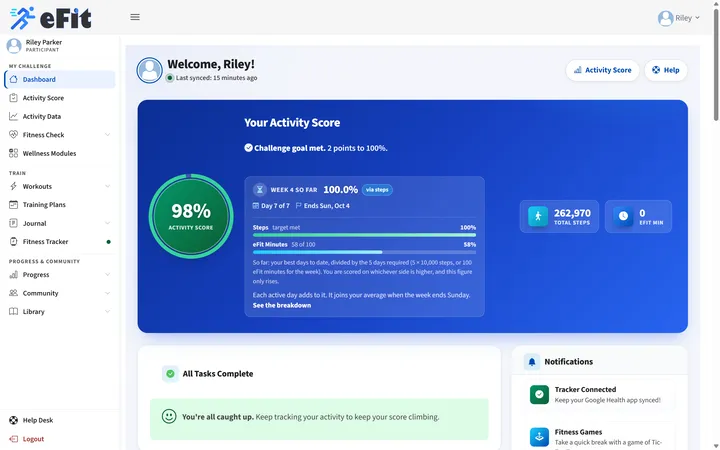Click the eFit Min clock icon
This screenshot has height=450, width=720.
pos(623,216)
